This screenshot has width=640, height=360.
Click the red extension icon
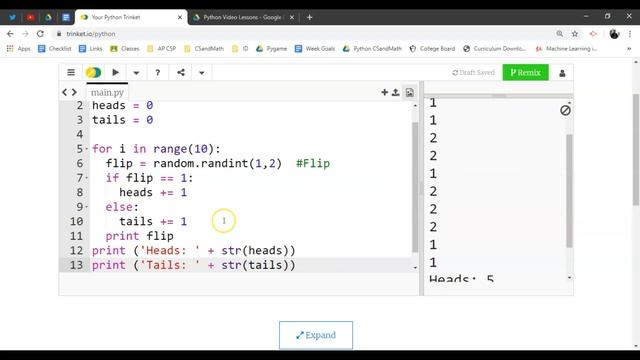pyautogui.click(x=593, y=34)
